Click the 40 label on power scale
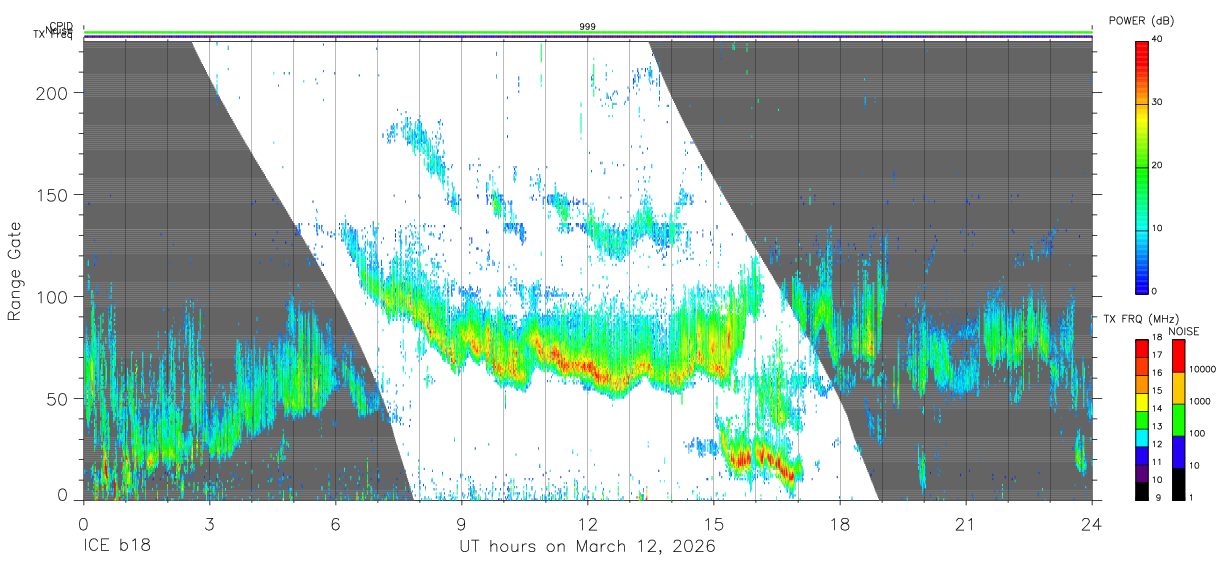 [x=1158, y=40]
